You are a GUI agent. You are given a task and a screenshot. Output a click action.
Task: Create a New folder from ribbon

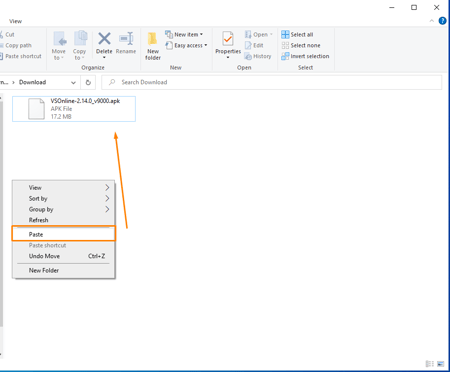pos(153,46)
